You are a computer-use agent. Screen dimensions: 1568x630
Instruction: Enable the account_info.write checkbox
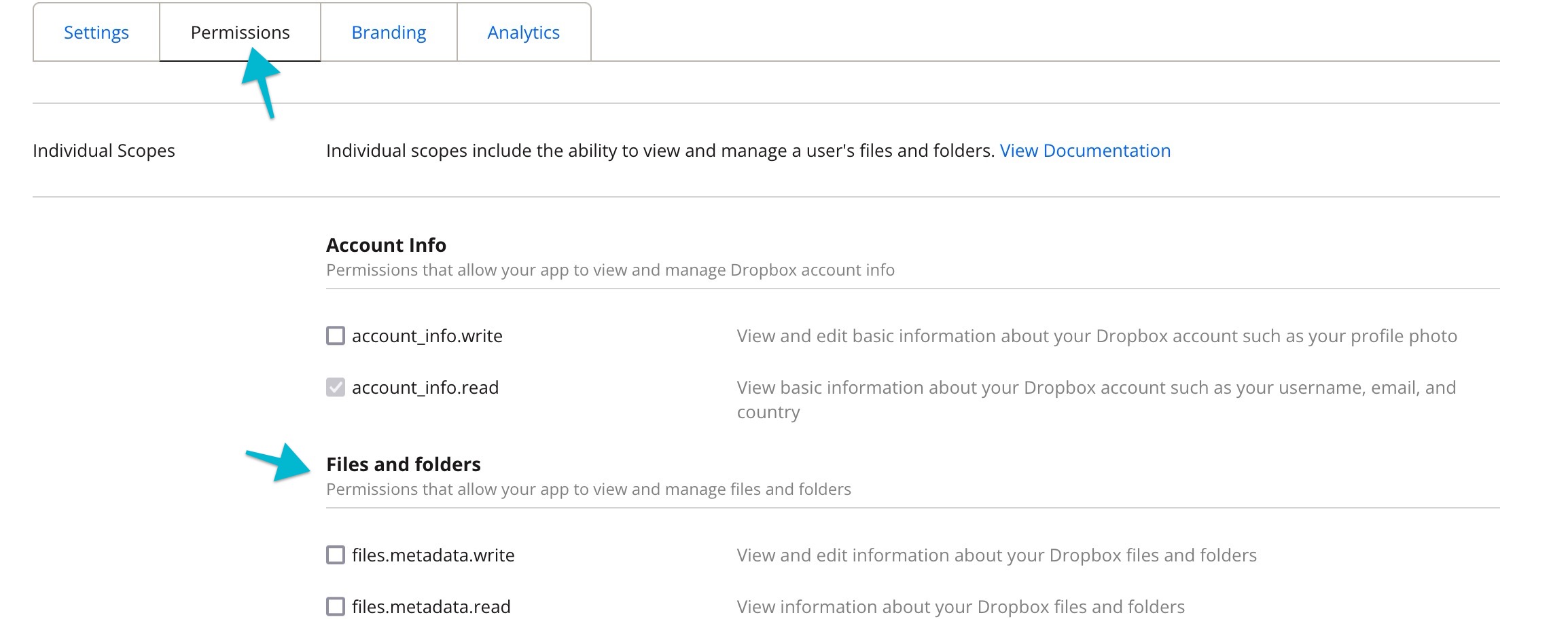336,335
